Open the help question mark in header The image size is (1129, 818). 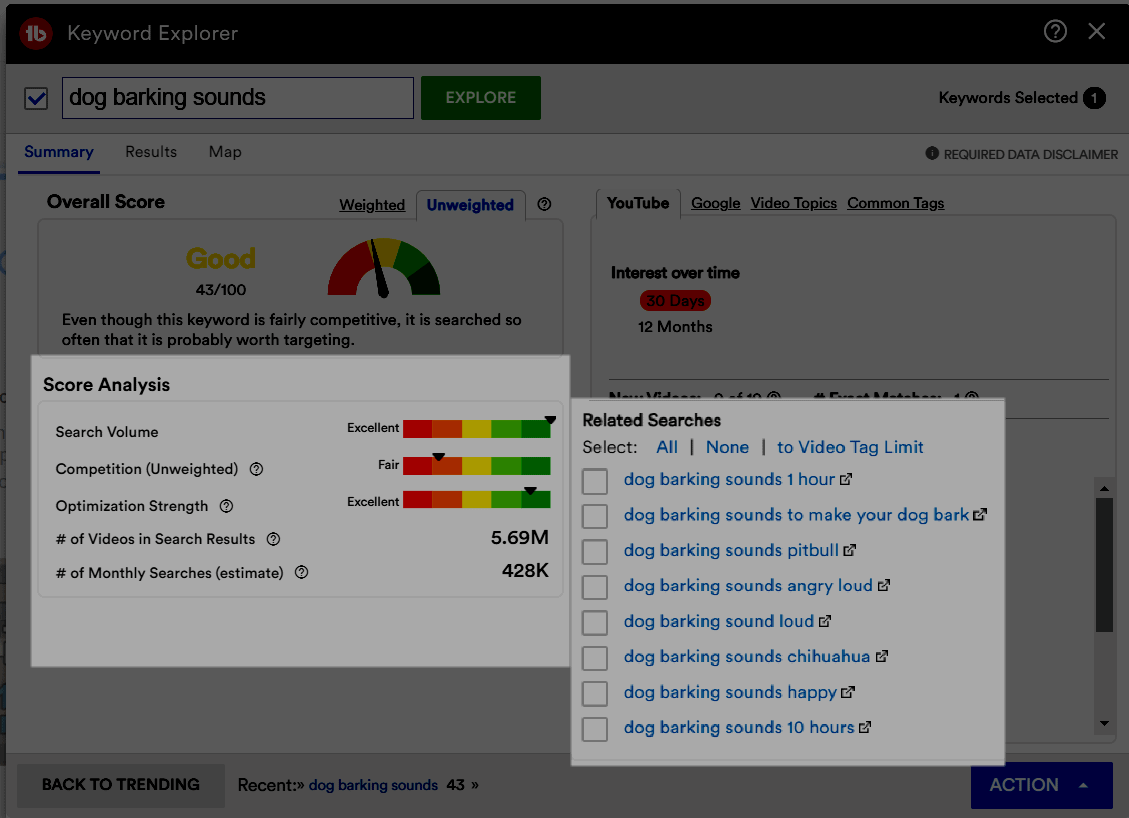tap(1055, 31)
